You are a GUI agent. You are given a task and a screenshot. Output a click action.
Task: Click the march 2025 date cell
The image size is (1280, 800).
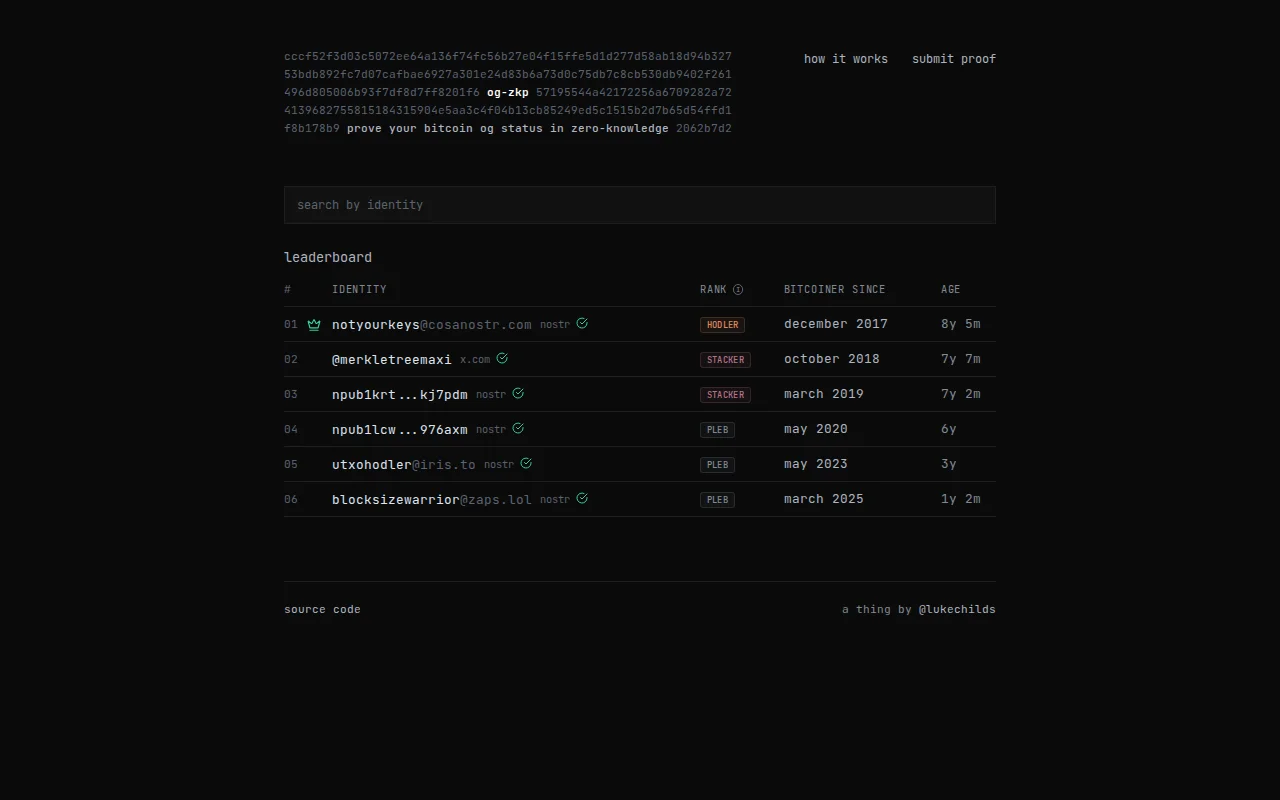tap(824, 499)
